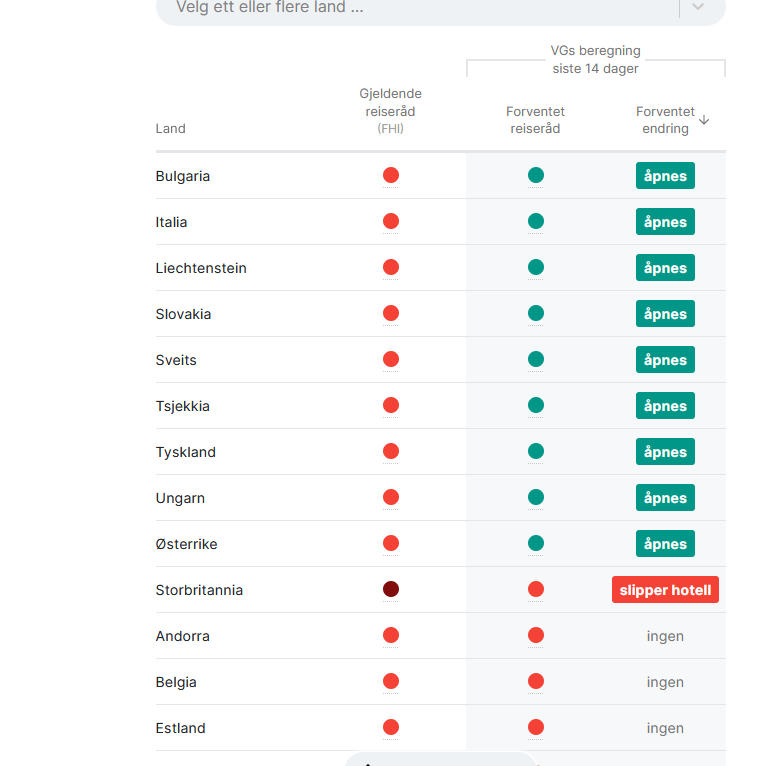Open the country selector dropdown arrow
This screenshot has width=773, height=766.
click(x=698, y=7)
